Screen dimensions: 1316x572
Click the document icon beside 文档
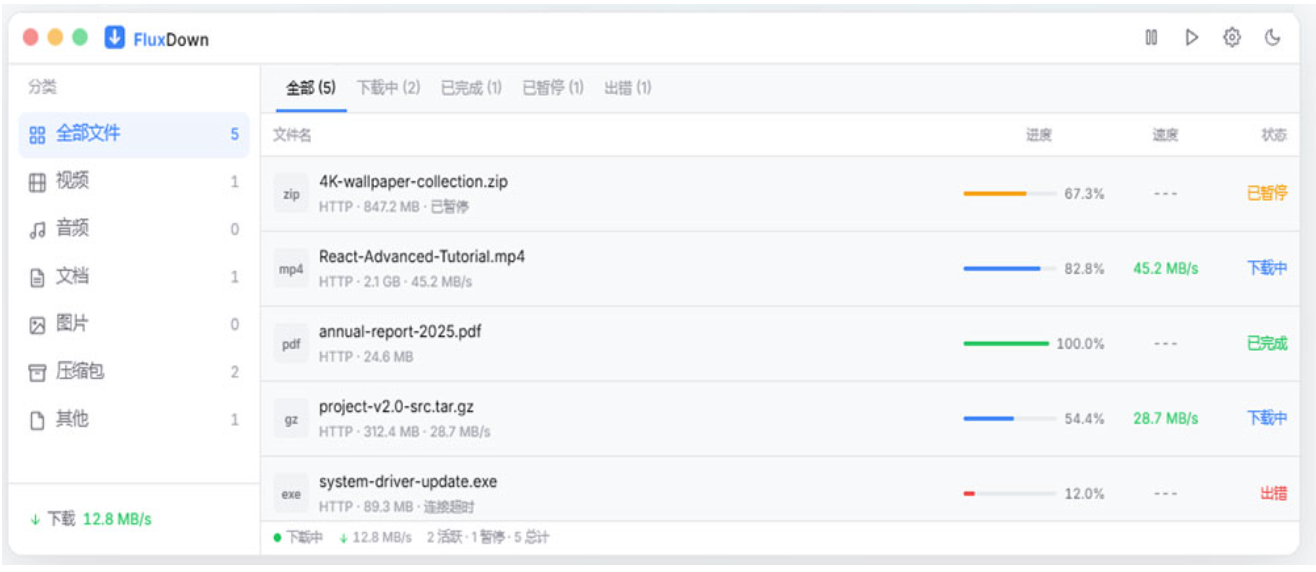[x=37, y=278]
